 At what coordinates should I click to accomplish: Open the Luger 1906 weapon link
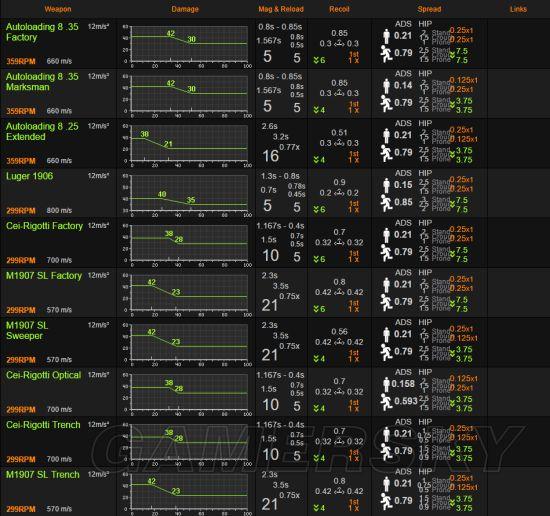click(x=29, y=176)
